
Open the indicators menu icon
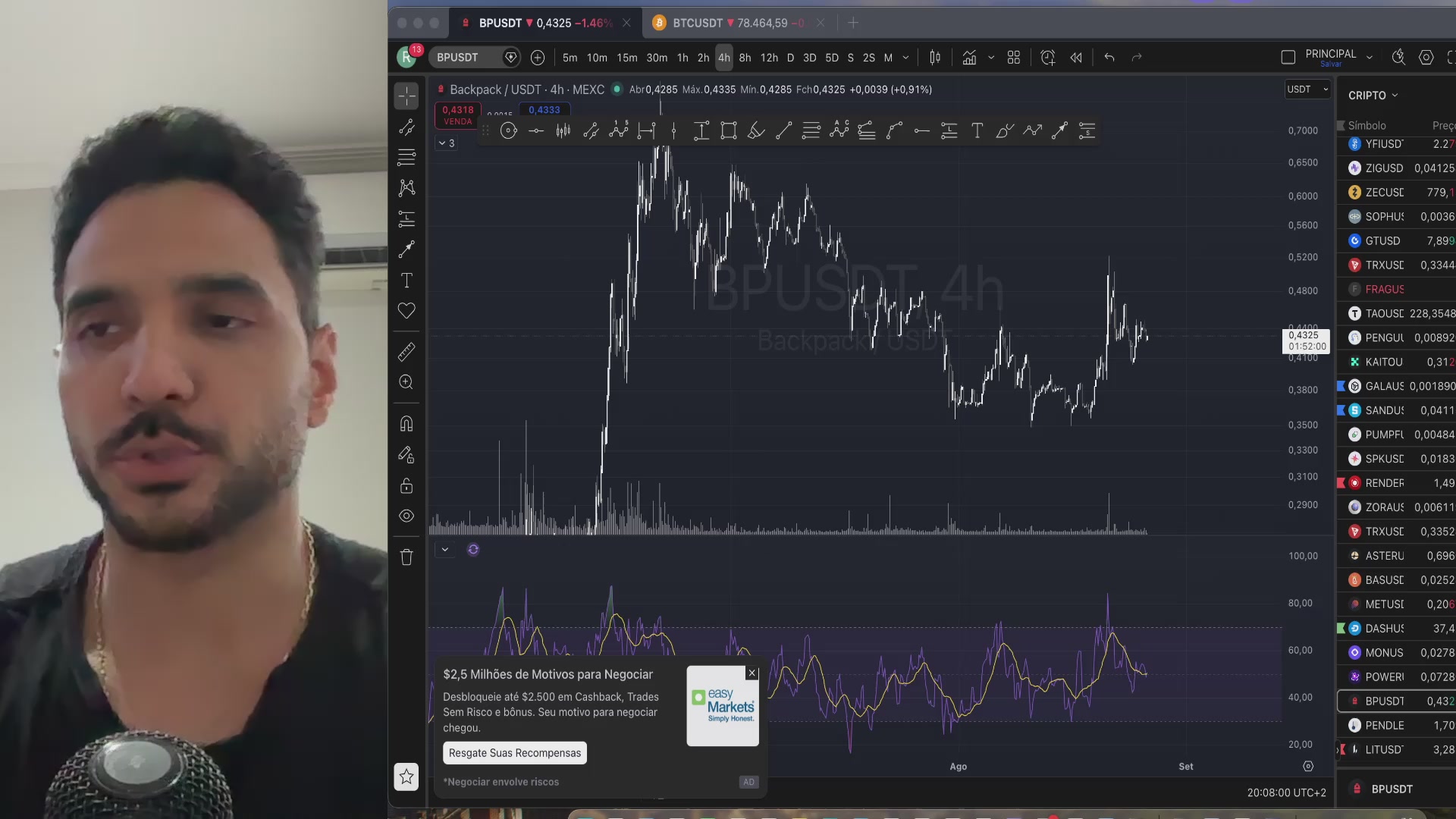(969, 58)
